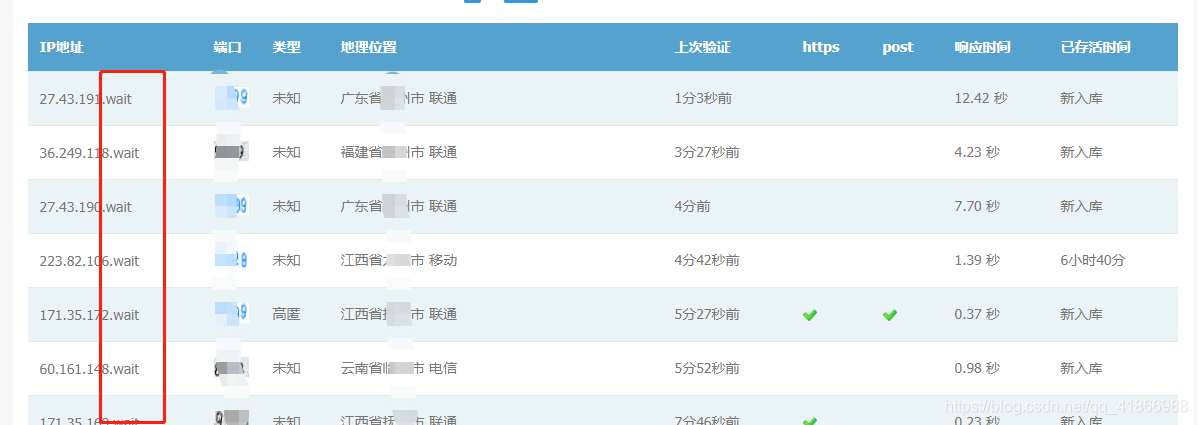This screenshot has width=1198, height=425.
Task: Select the IP address 171.35.172.wait
Action: [89, 314]
